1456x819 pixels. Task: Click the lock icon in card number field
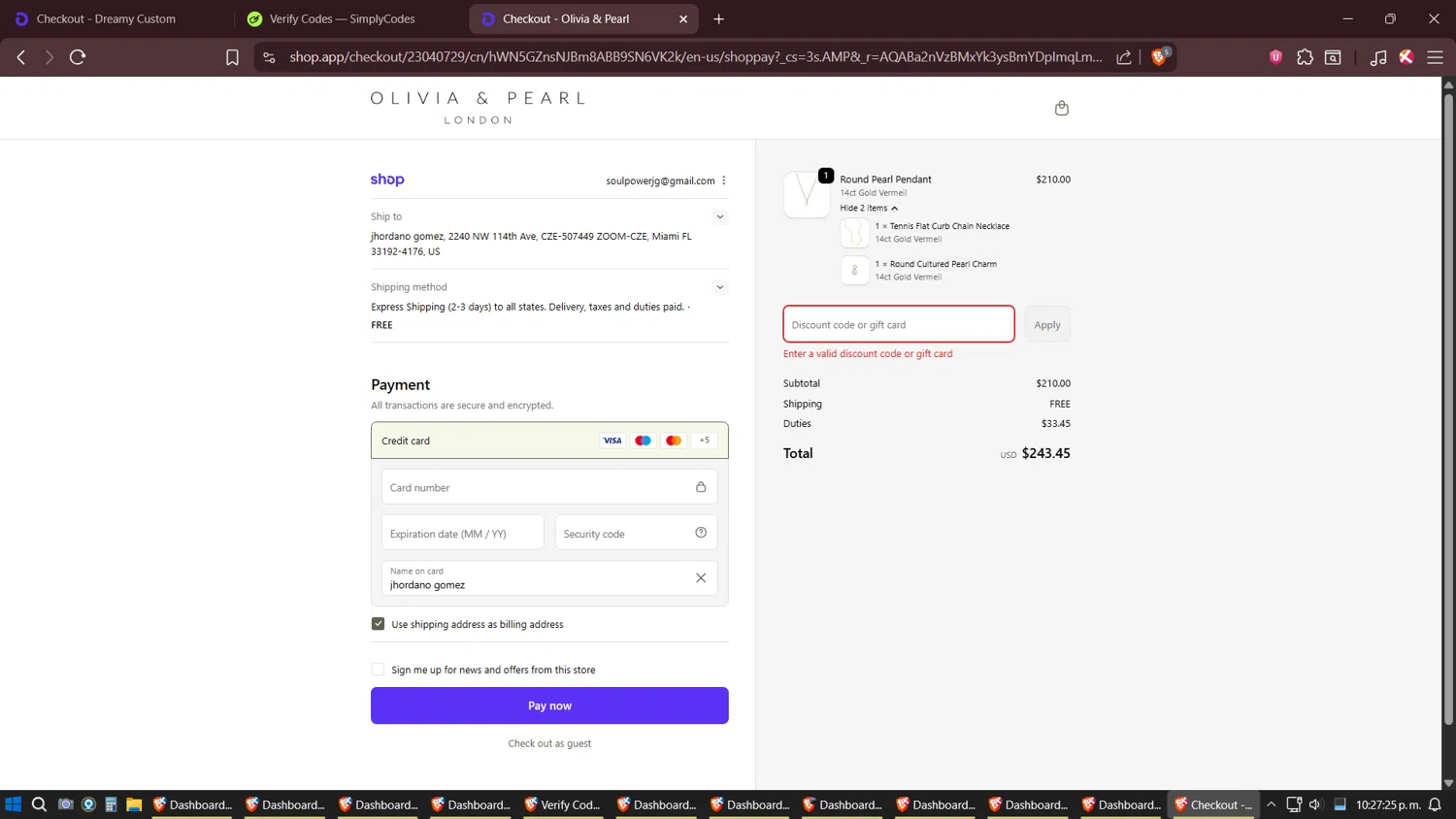[x=701, y=487]
